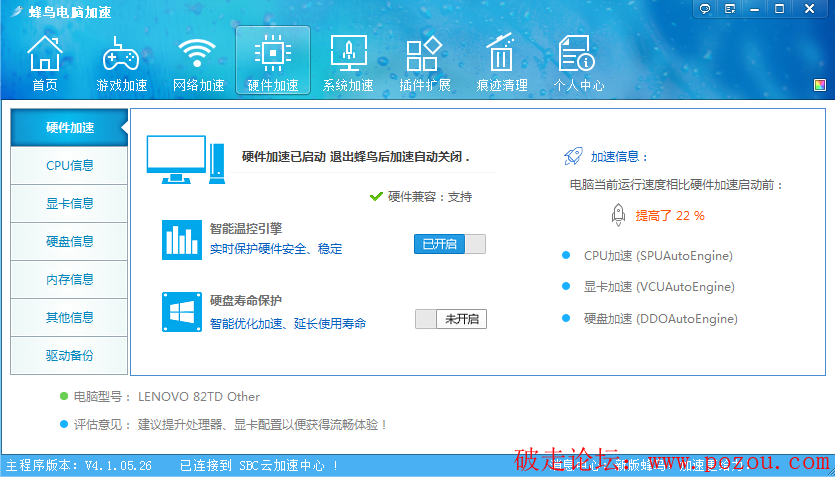The image size is (835, 477).
Task: Click 硬盘加速 (DDOAutoEngine) entry
Action: [661, 318]
